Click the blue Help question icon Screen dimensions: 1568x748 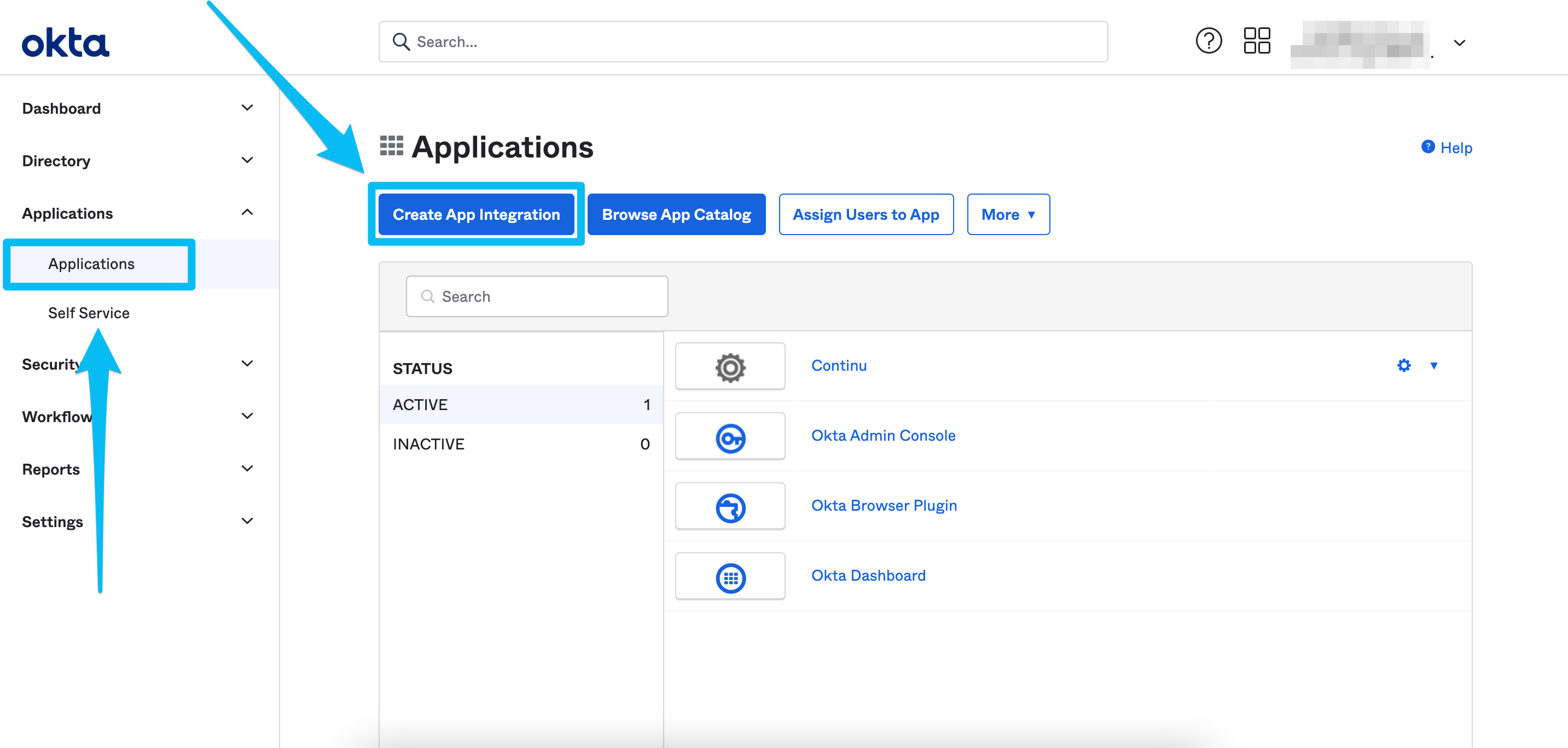pyautogui.click(x=1427, y=147)
